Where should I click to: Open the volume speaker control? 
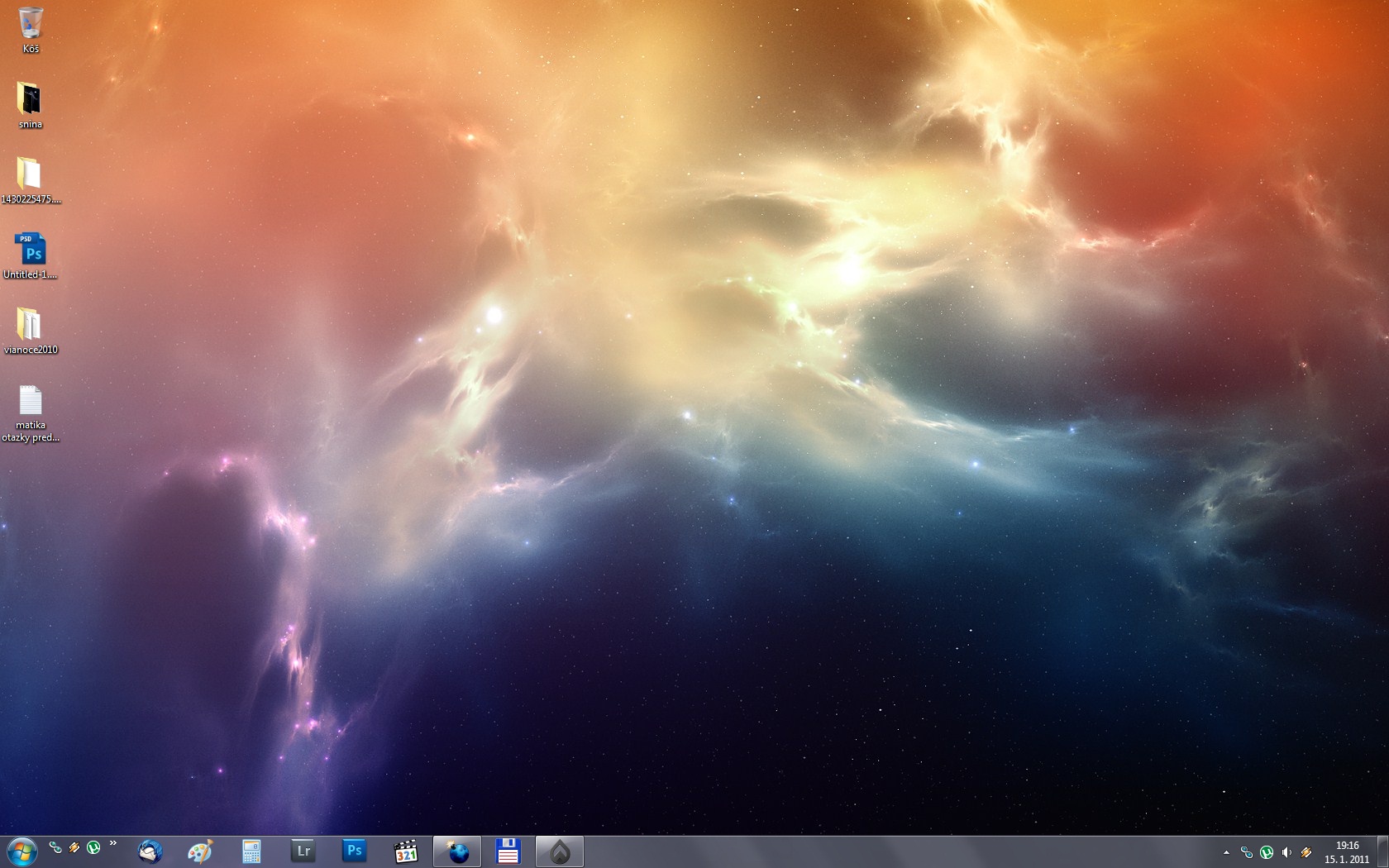click(x=1286, y=852)
